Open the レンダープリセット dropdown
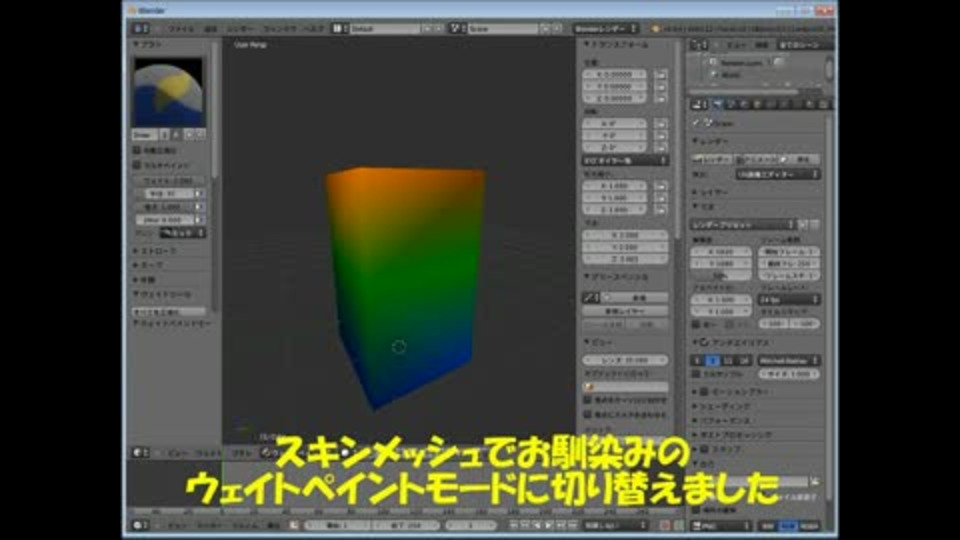The height and width of the screenshot is (540, 960). pos(743,225)
